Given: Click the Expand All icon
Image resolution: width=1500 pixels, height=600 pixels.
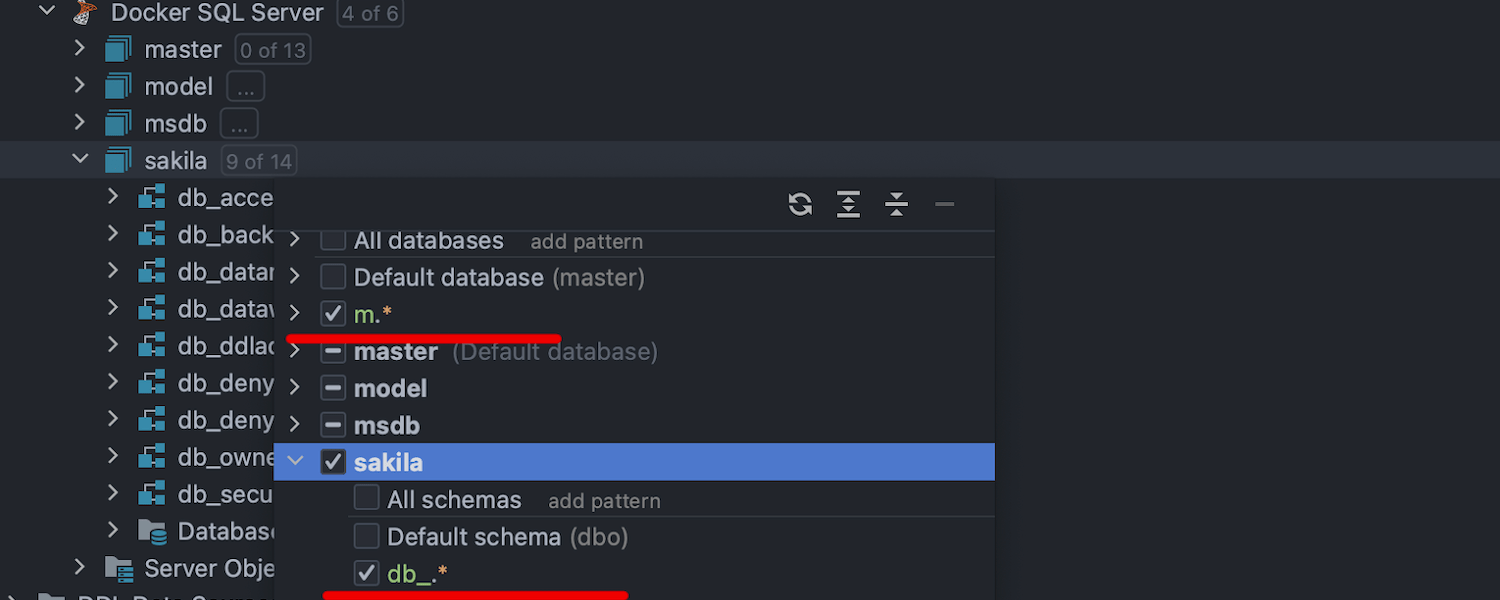Looking at the screenshot, I should click(x=848, y=205).
